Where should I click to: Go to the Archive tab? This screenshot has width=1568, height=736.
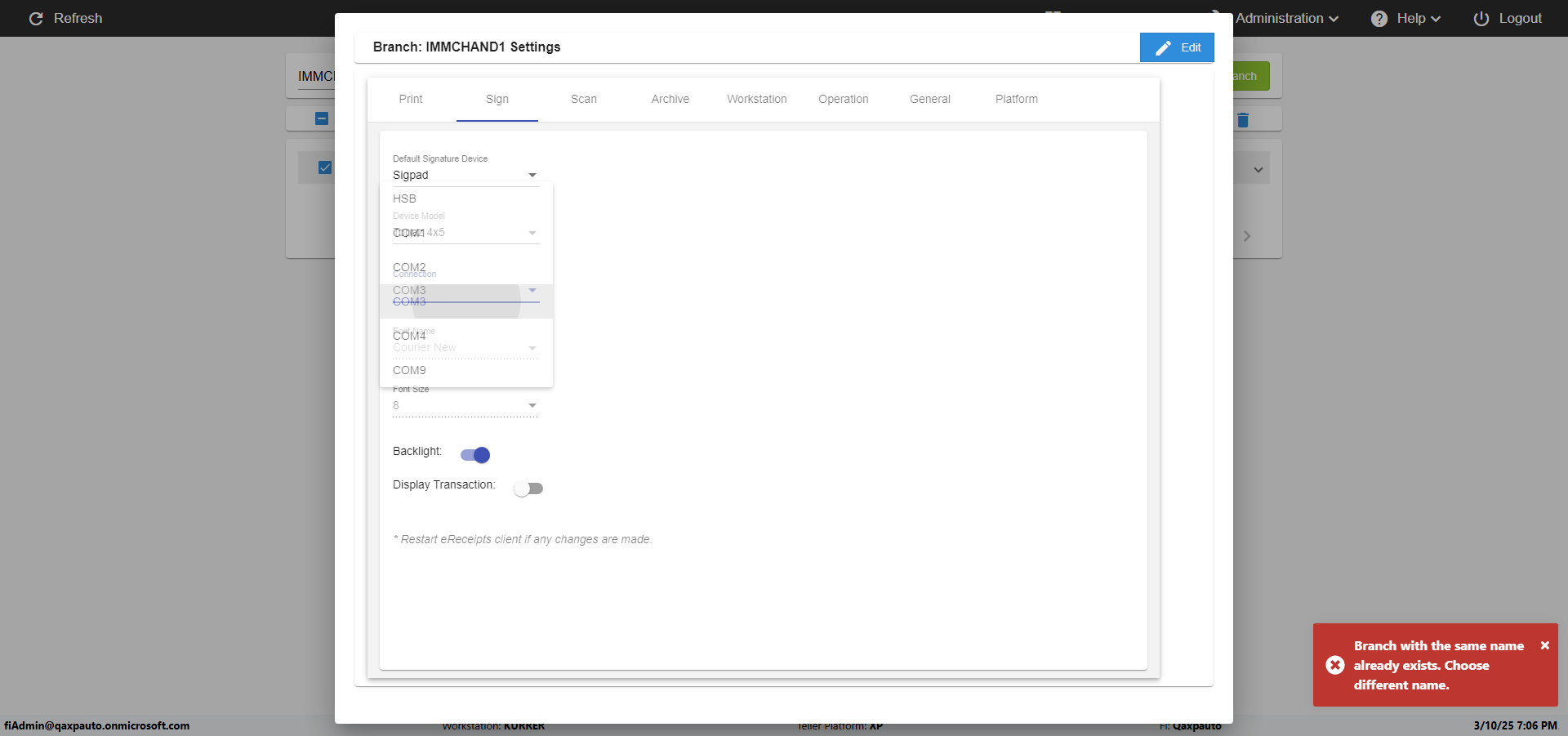670,99
